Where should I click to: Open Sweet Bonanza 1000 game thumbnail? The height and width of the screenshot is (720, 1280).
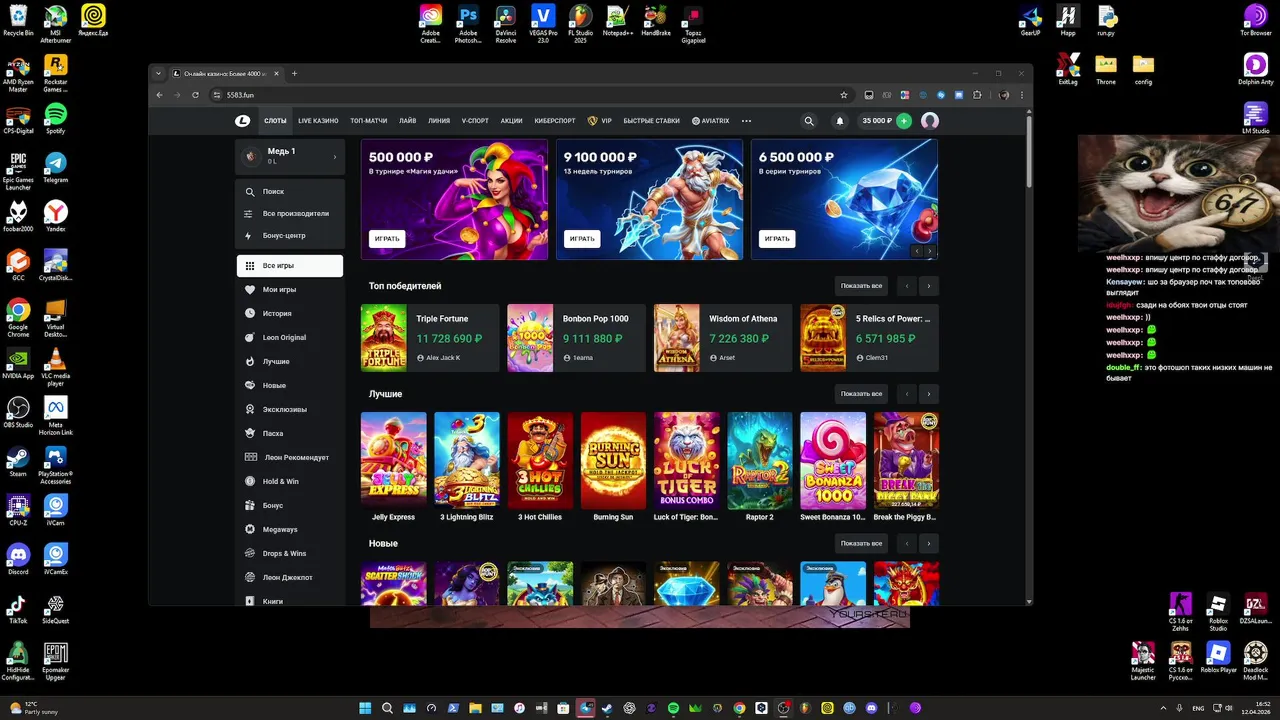tap(833, 461)
